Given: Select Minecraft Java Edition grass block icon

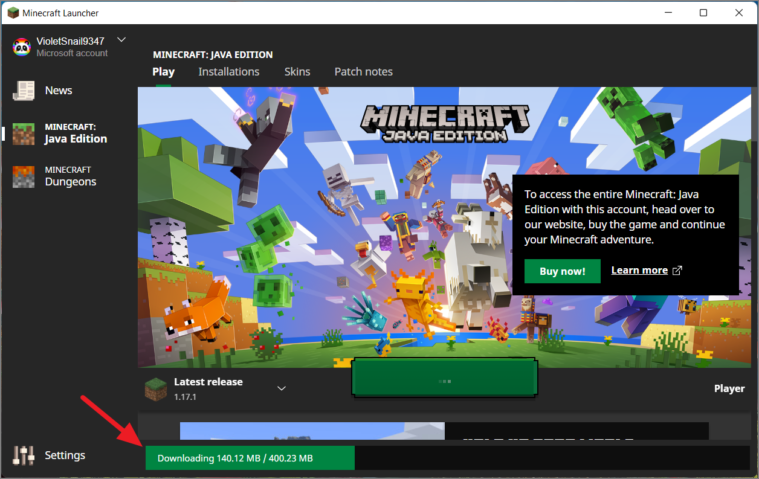Looking at the screenshot, I should [x=23, y=134].
